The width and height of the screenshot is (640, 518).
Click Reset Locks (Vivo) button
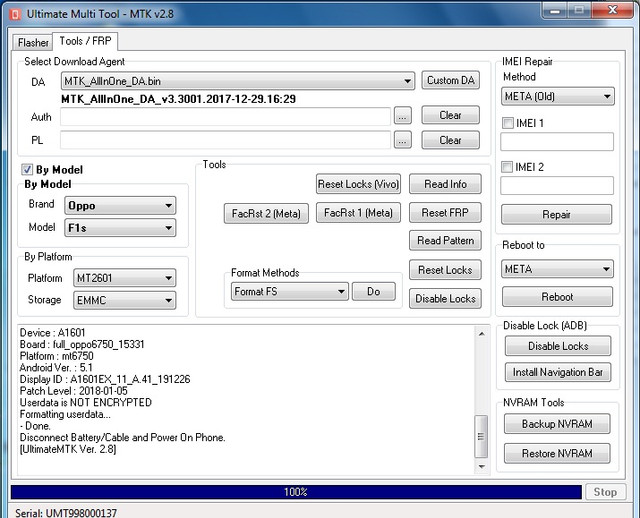[x=358, y=184]
